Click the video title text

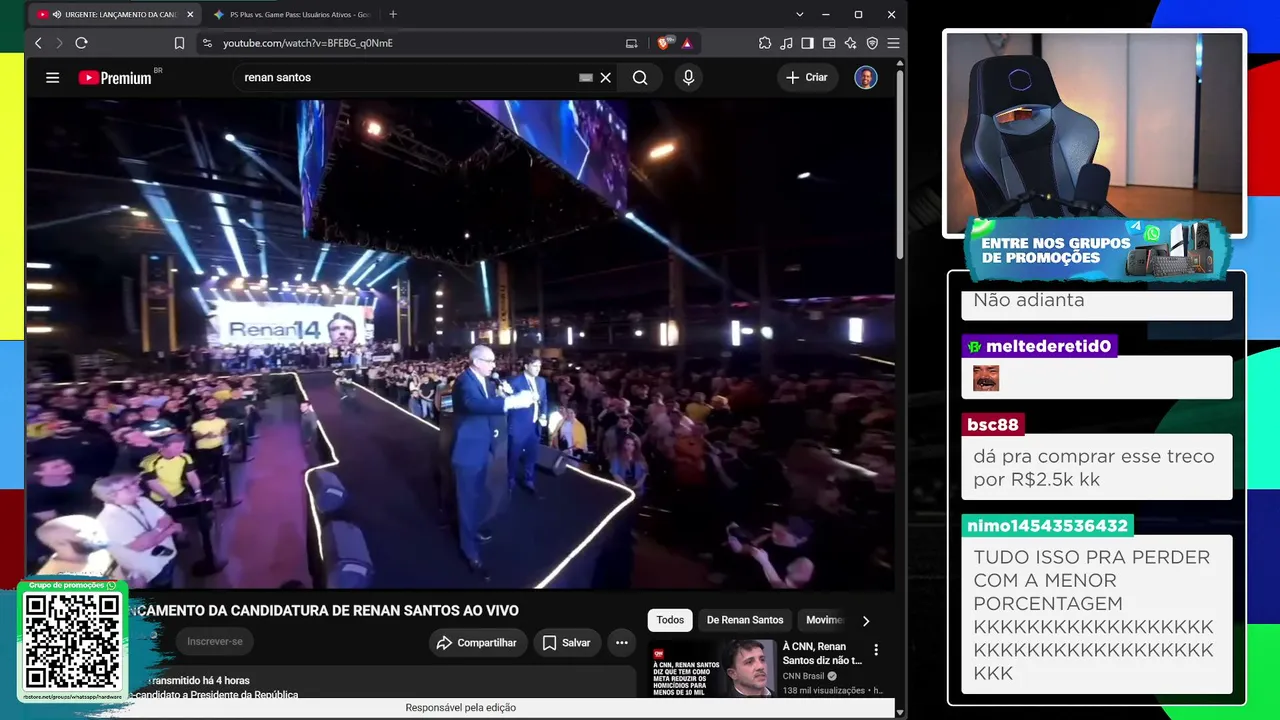325,610
